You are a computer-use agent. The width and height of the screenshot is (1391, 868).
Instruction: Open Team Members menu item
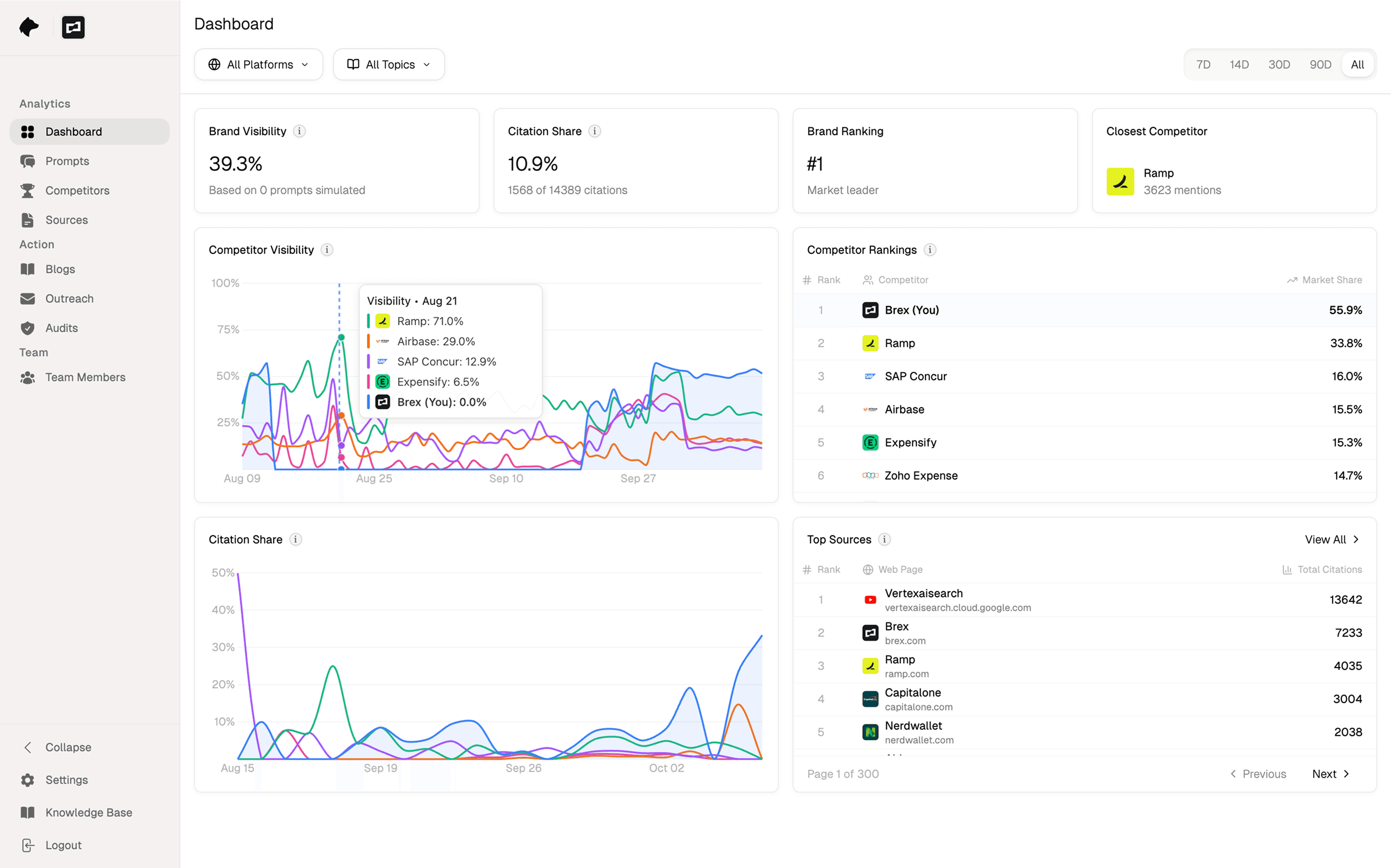pos(85,377)
